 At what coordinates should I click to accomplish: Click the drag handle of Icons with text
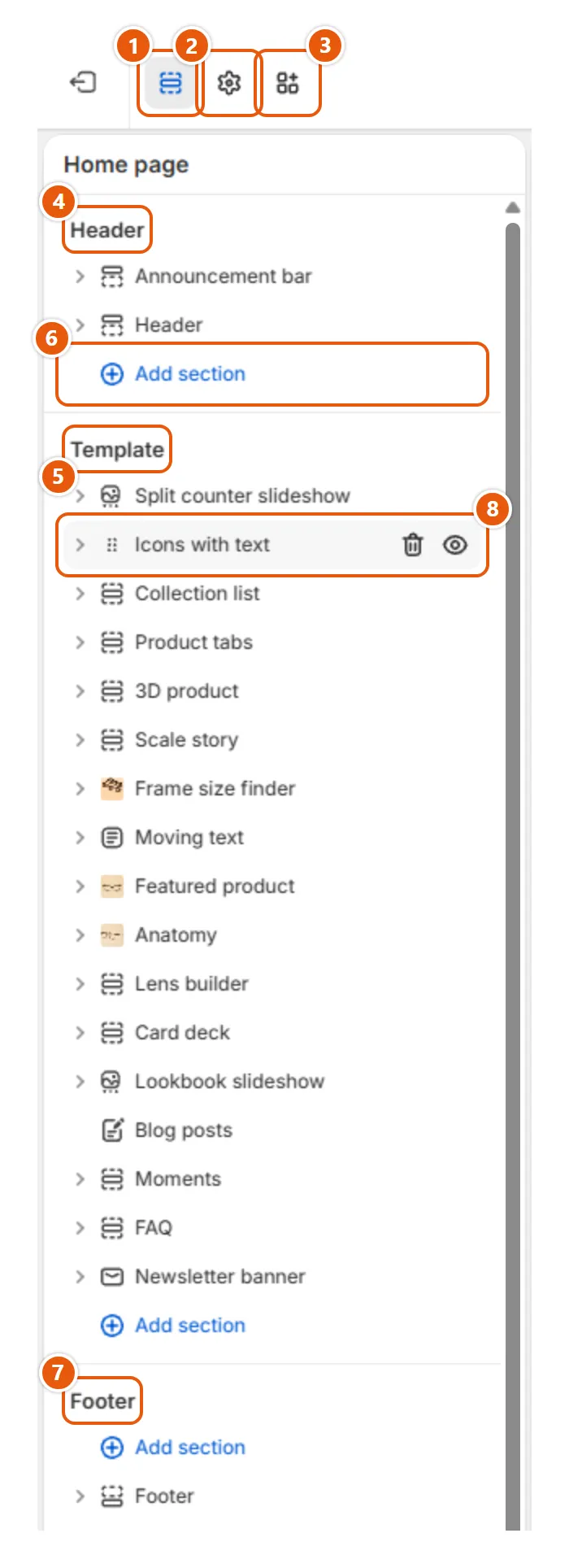pyautogui.click(x=112, y=545)
